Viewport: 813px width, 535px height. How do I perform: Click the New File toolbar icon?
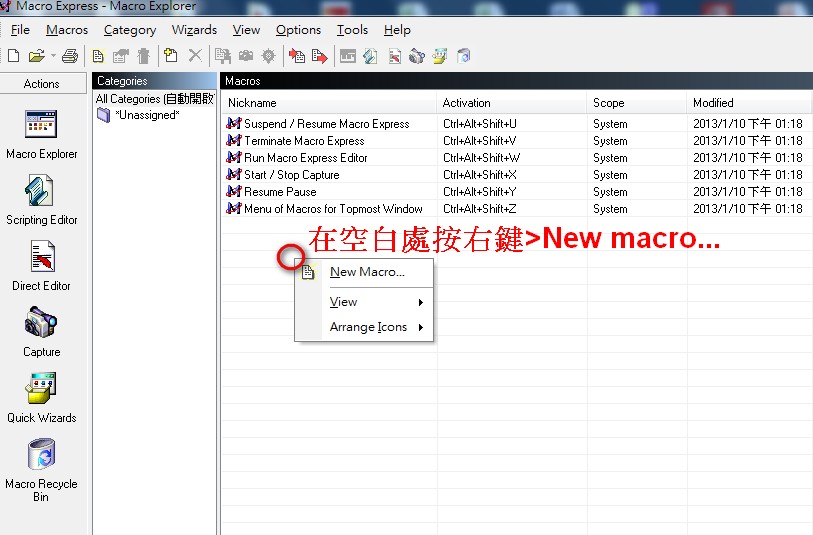[x=13, y=55]
